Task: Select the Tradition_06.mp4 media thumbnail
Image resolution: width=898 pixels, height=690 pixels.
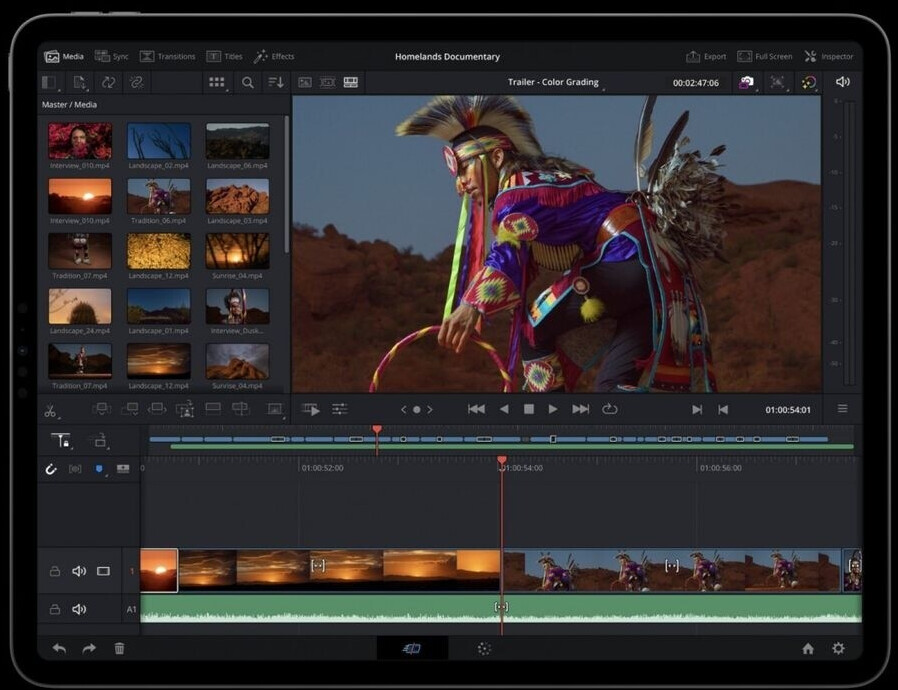Action: tap(158, 196)
